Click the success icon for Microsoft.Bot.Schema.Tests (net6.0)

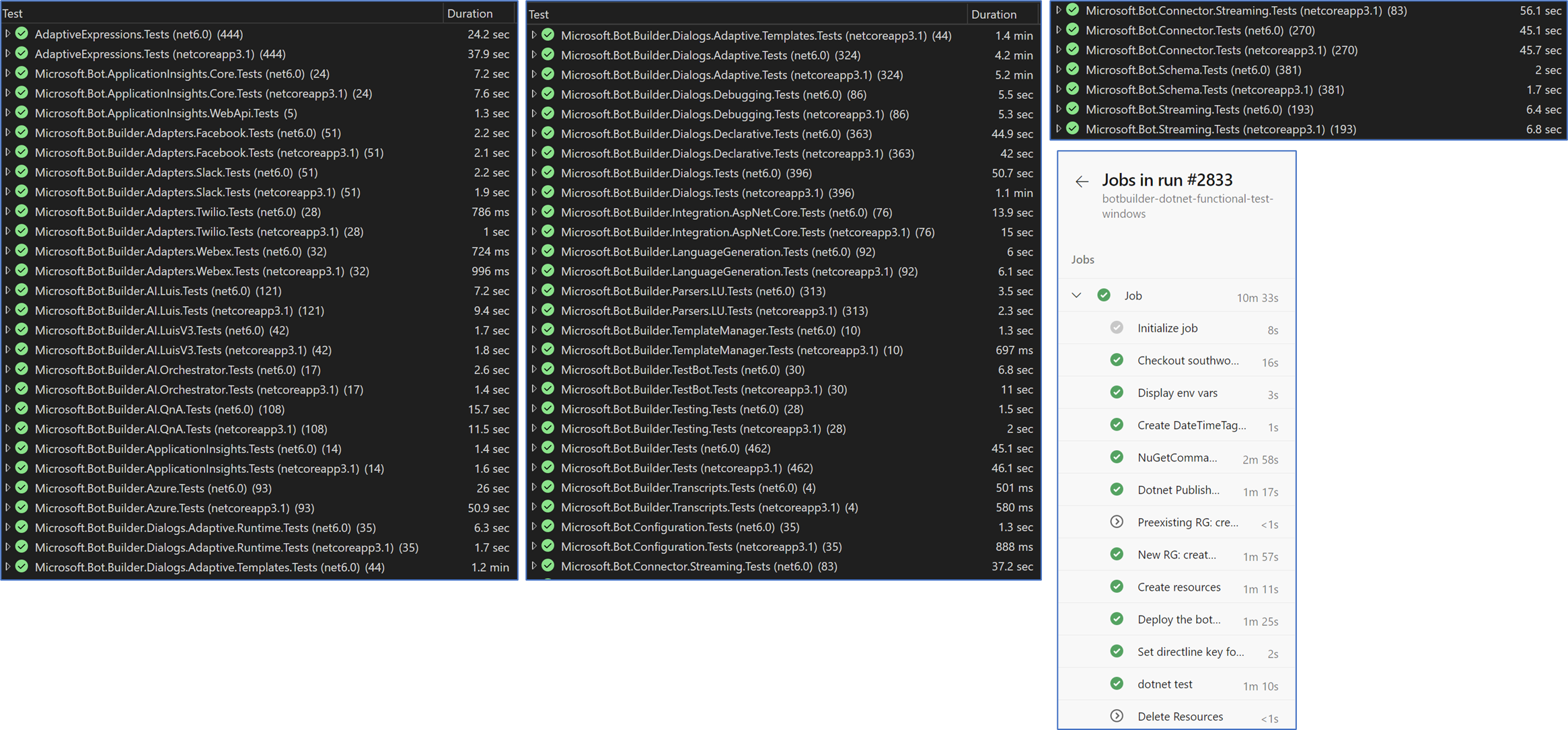click(1072, 69)
